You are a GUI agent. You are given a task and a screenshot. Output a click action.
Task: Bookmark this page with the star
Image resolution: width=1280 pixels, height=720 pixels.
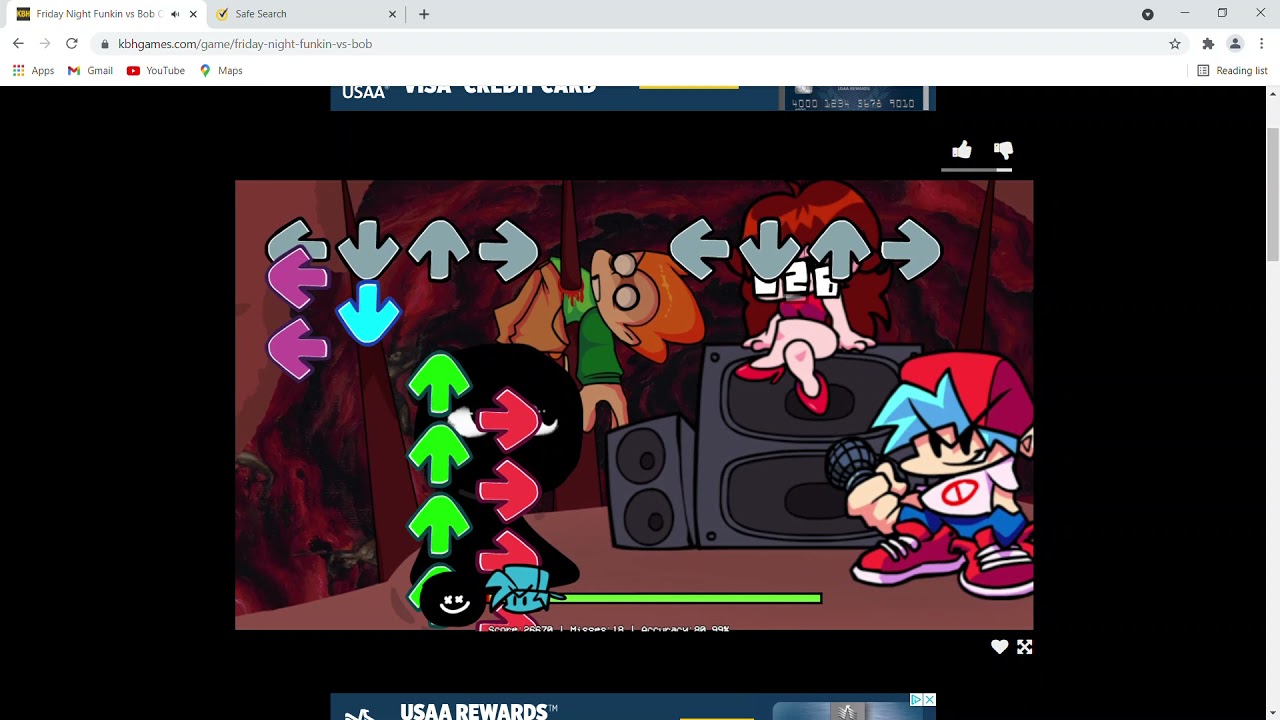pyautogui.click(x=1175, y=44)
